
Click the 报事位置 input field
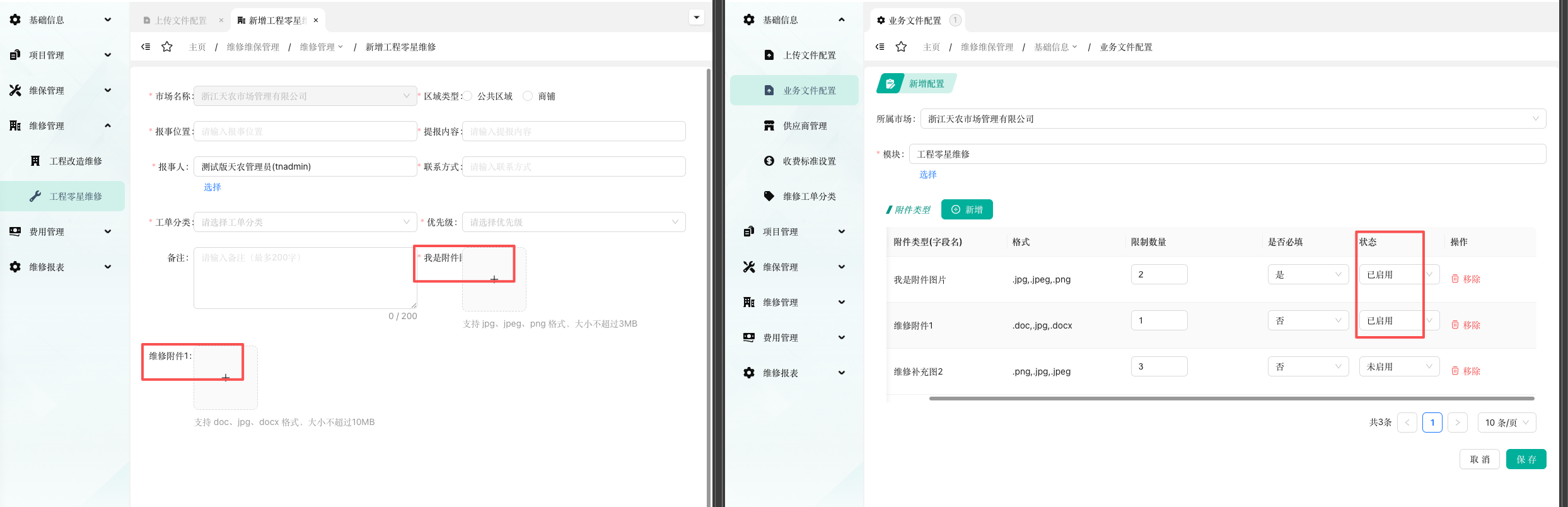click(x=305, y=131)
